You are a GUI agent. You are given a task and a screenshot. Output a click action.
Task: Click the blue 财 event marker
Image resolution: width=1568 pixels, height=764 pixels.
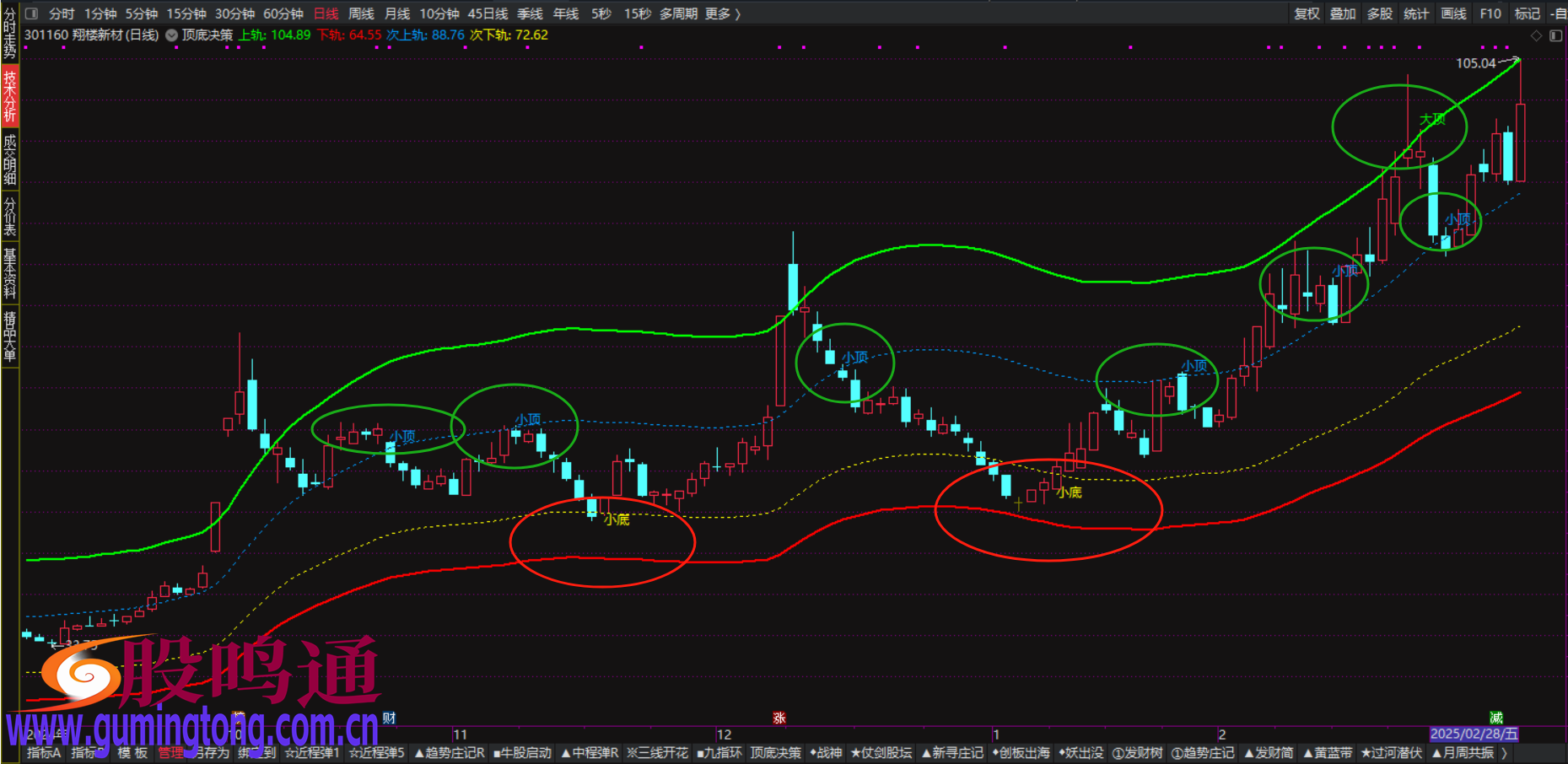[x=389, y=718]
